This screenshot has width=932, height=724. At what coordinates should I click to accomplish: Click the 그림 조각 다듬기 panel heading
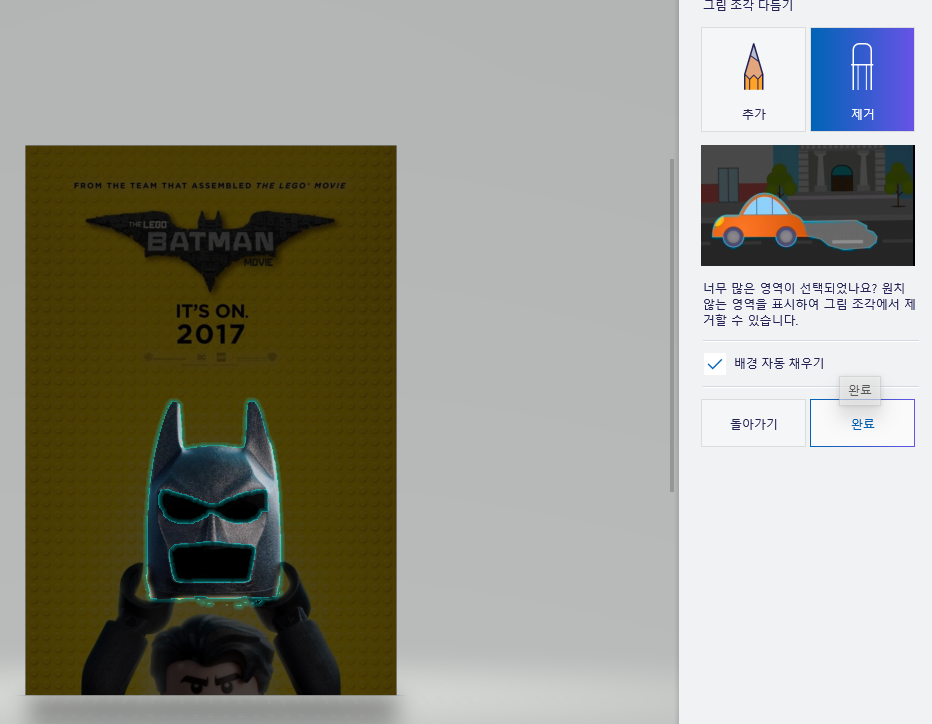click(x=748, y=5)
